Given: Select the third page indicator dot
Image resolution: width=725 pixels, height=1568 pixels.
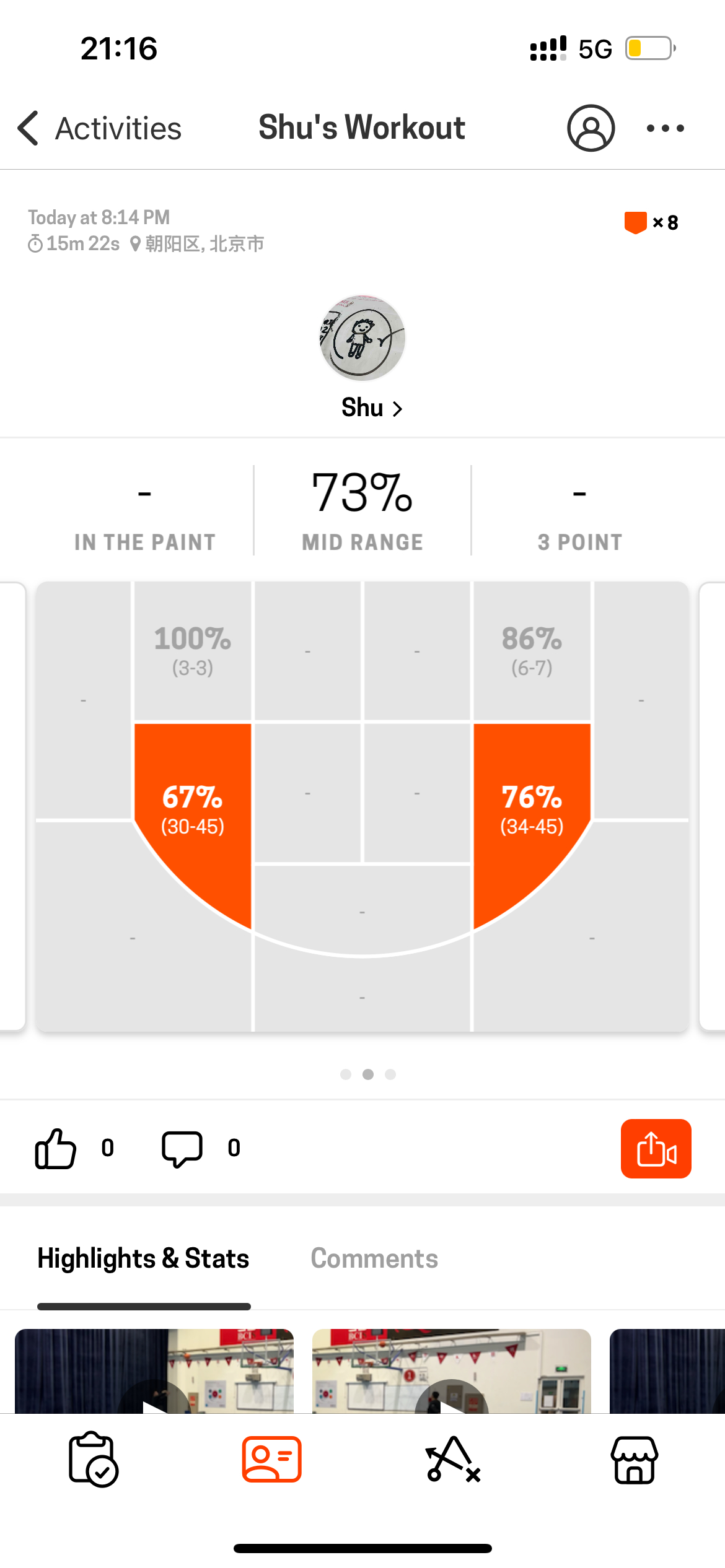Looking at the screenshot, I should pos(390,1074).
